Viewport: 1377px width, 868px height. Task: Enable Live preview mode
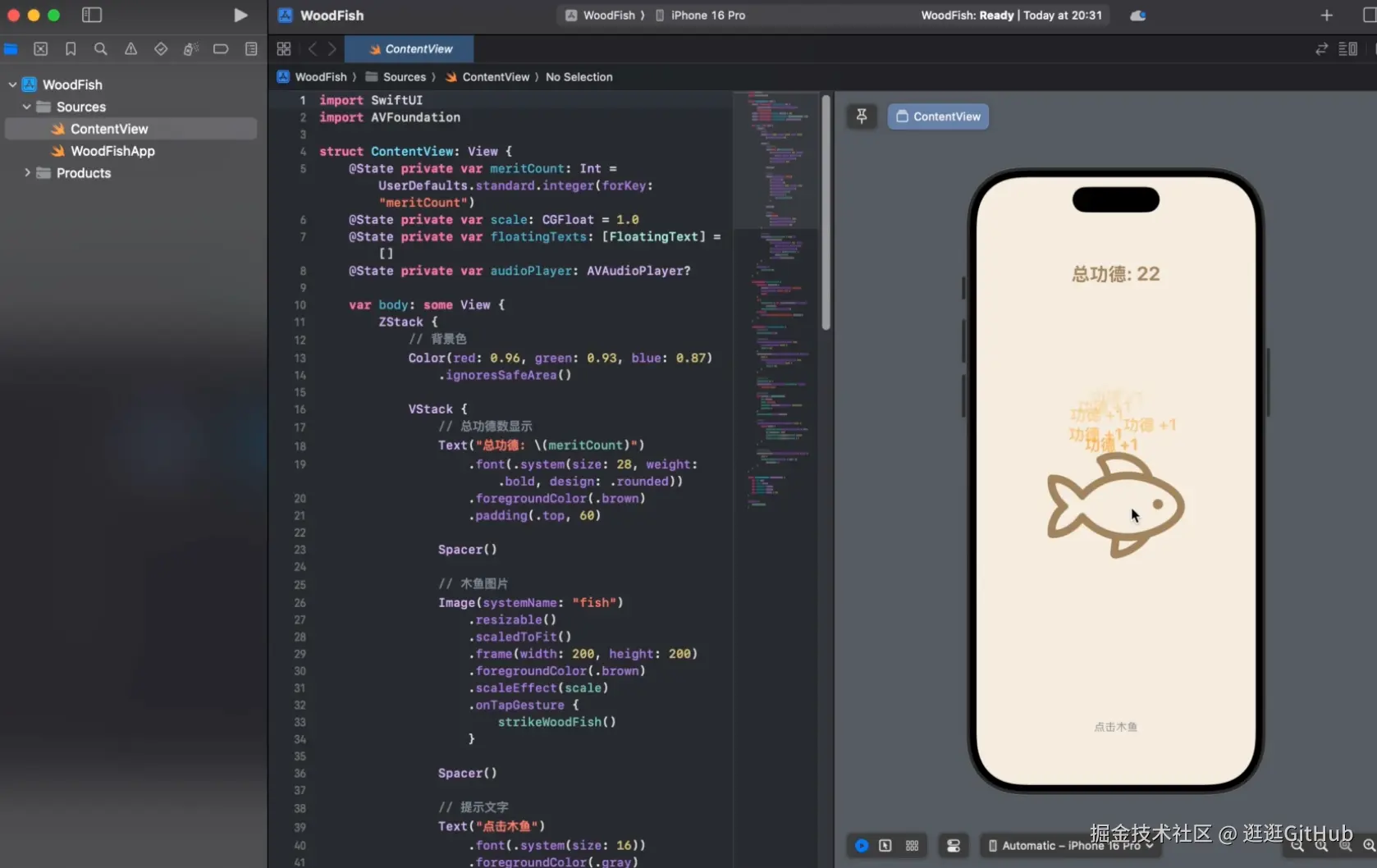tap(862, 845)
